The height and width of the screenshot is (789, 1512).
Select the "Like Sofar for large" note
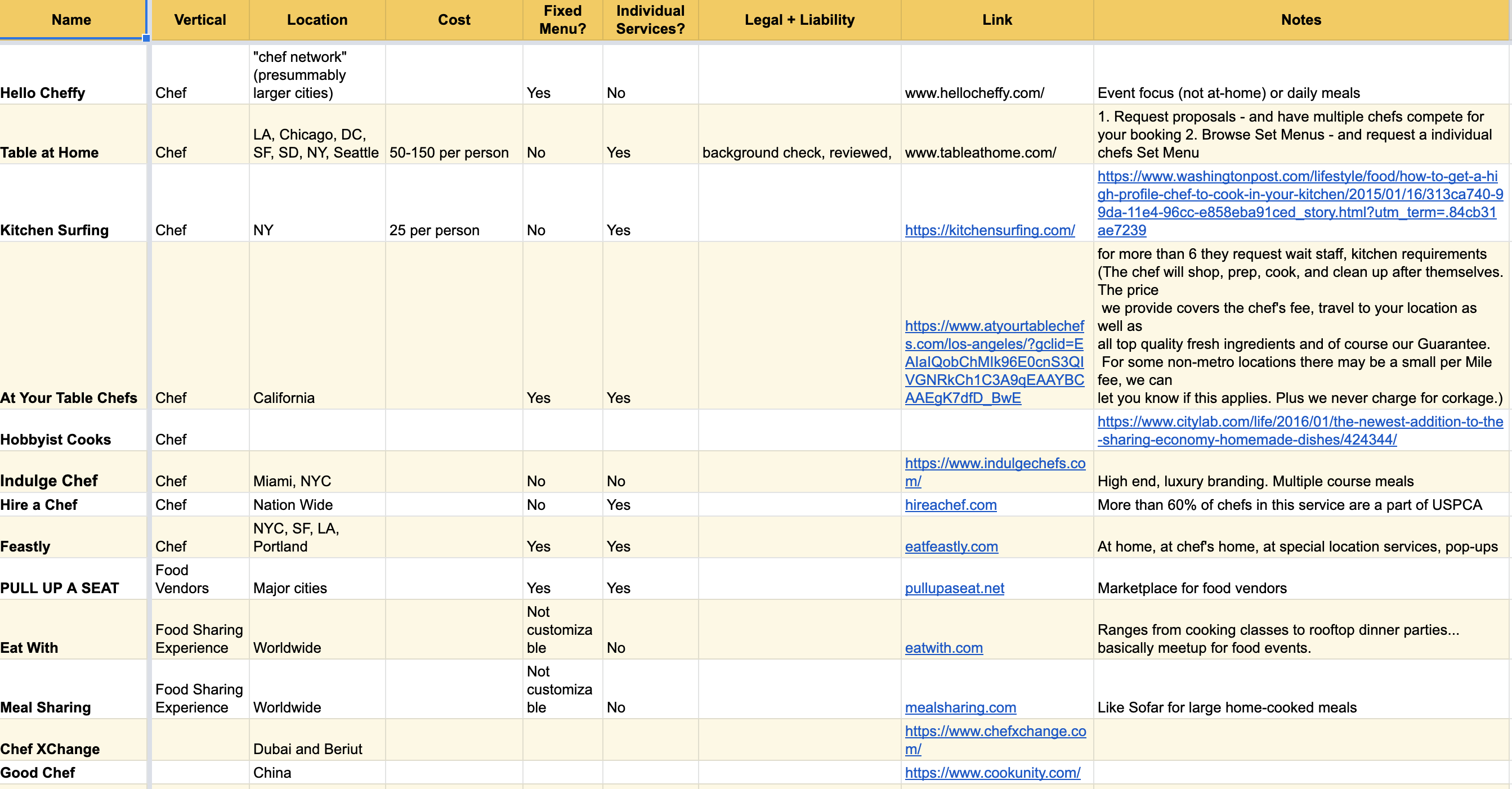click(x=1301, y=689)
